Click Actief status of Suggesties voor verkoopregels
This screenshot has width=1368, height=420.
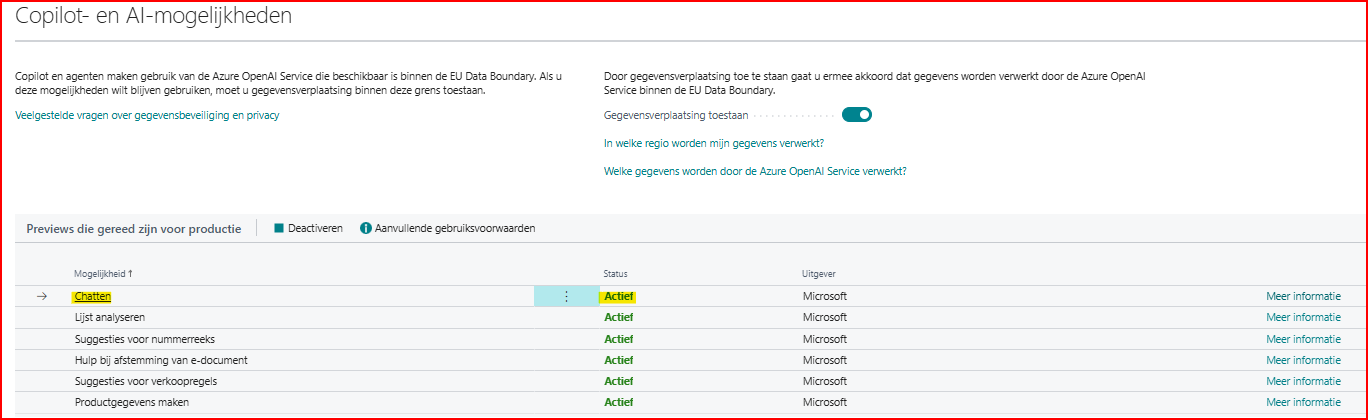tap(619, 381)
